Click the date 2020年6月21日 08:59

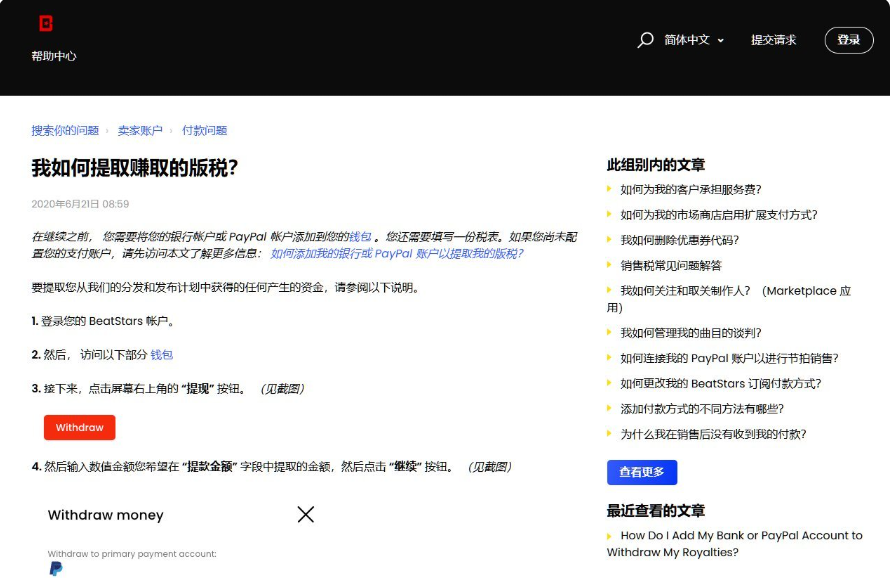[80, 204]
